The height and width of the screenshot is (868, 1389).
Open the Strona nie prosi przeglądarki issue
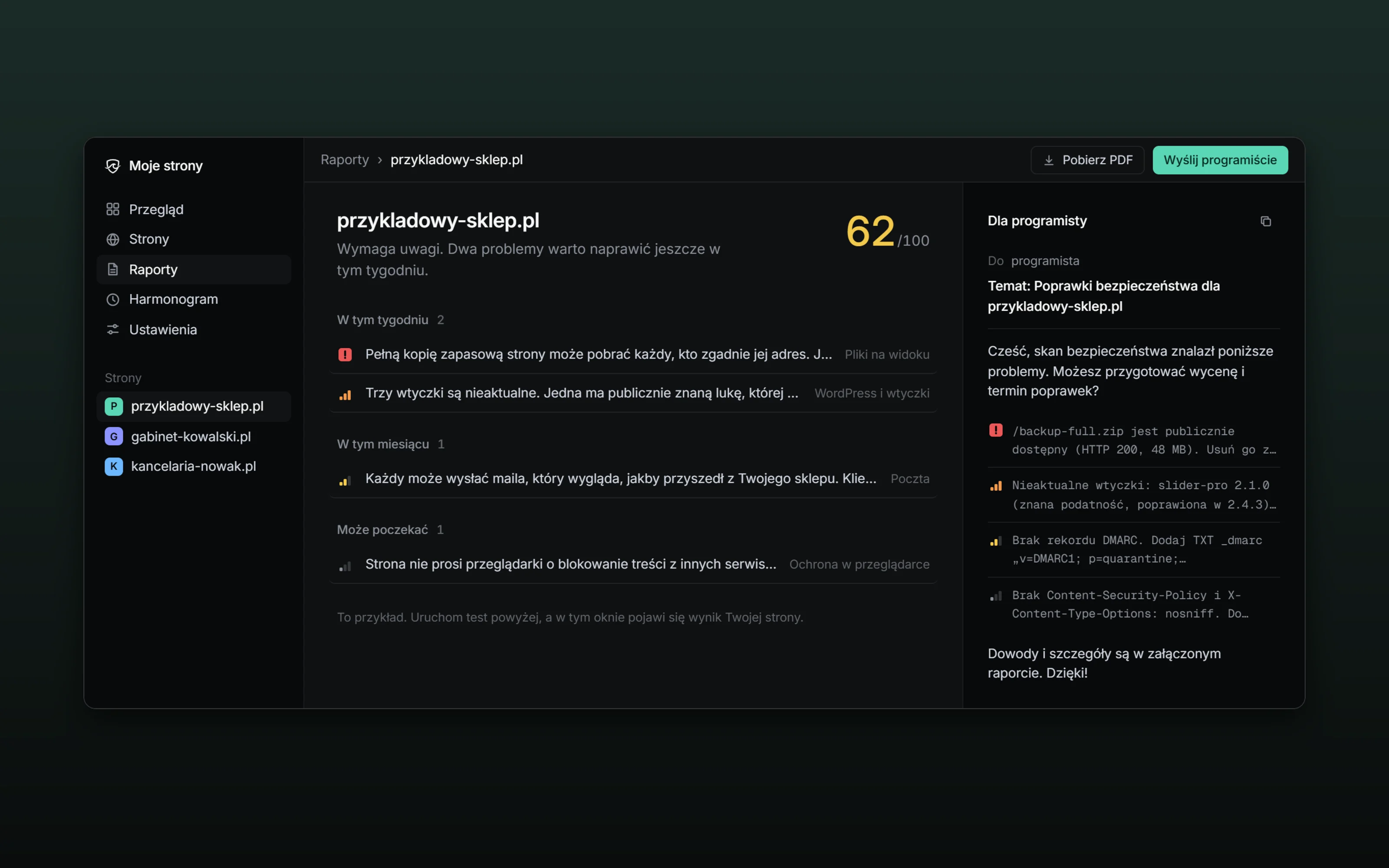633,564
